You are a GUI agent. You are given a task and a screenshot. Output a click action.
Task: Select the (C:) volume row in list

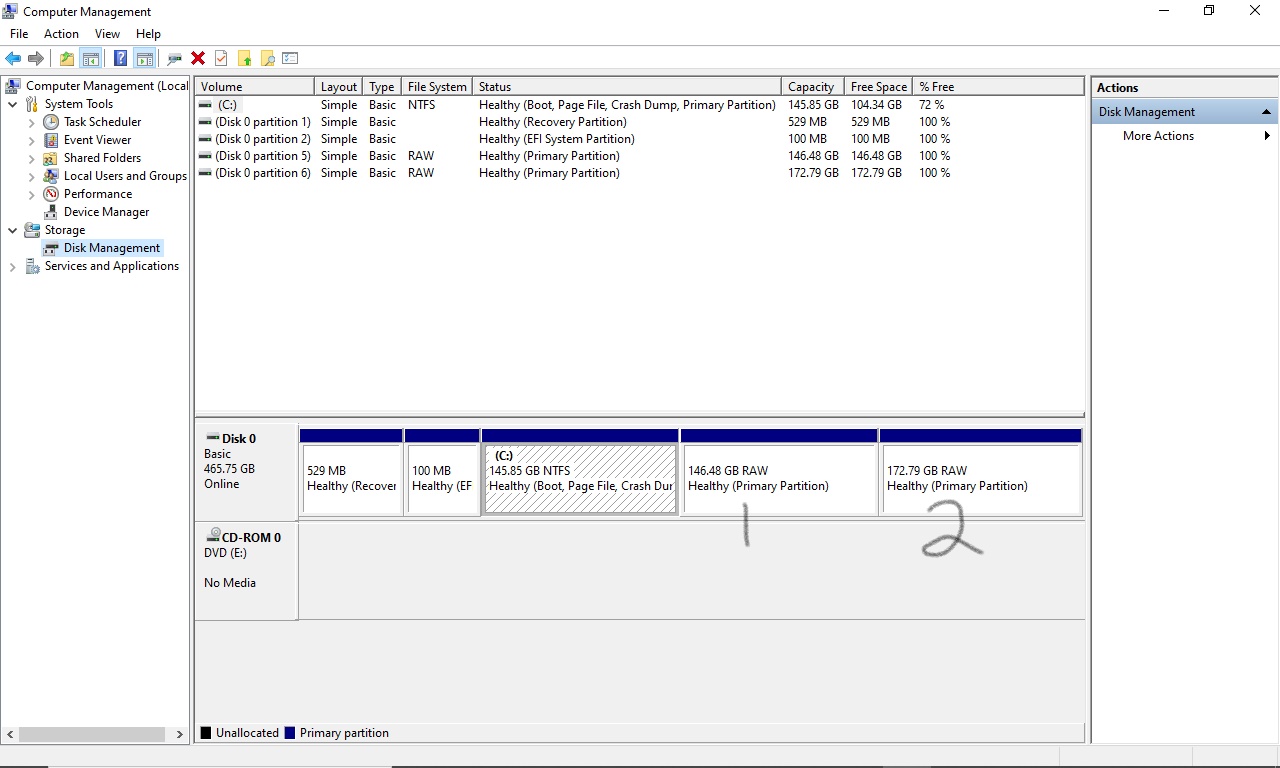[x=640, y=105]
